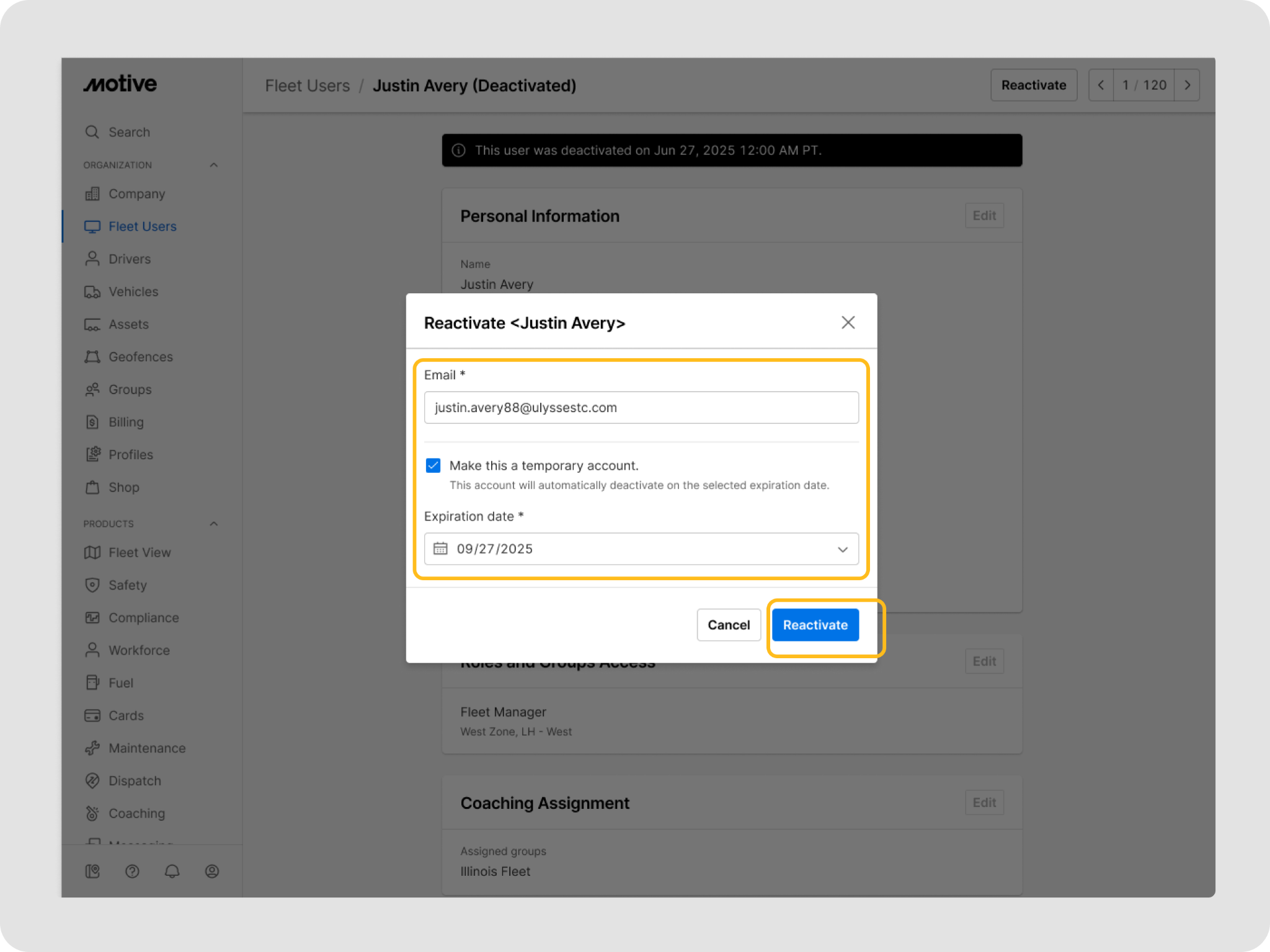Screen dimensions: 1270x952
Task: Open the user account profile icon
Action: tap(212, 871)
